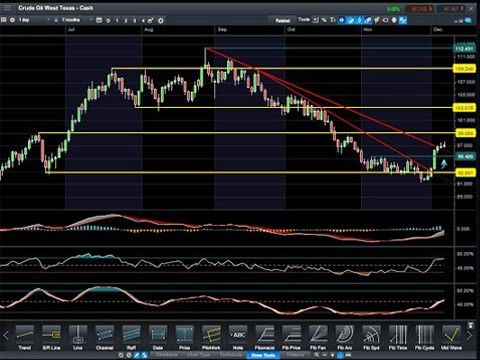Switch to the Chart Type tab
Screen dimensions: 480x360
coord(198,355)
